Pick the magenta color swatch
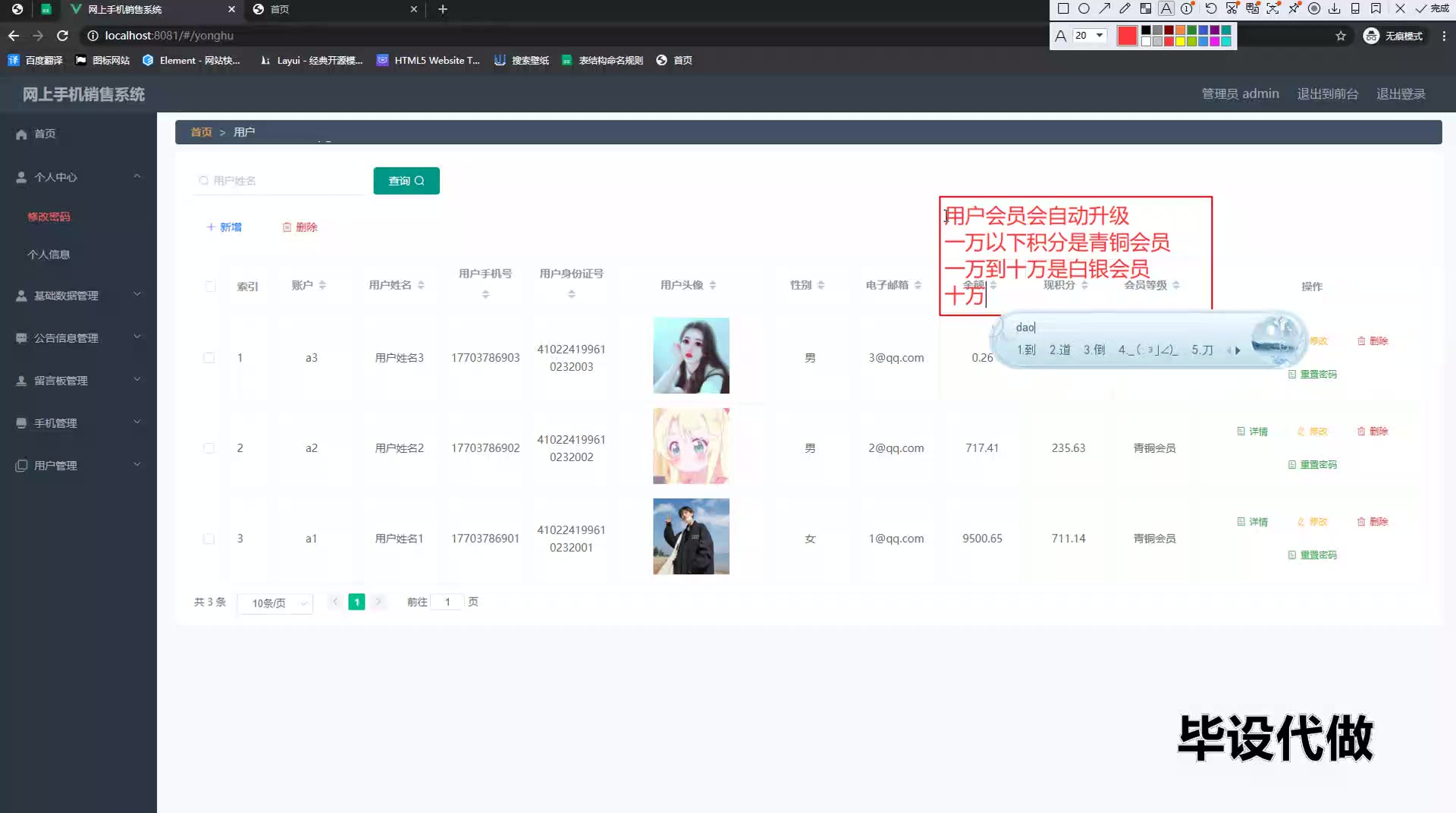 click(x=1215, y=42)
